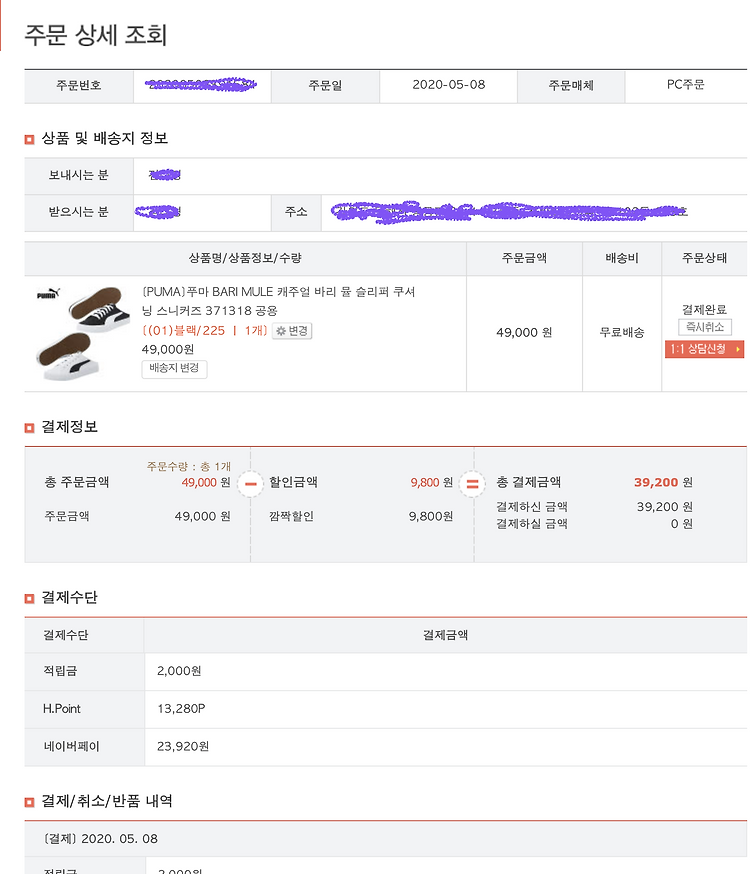Click the 총 결제금액 39,200 원 amount
The height and width of the screenshot is (874, 750).
click(x=663, y=483)
